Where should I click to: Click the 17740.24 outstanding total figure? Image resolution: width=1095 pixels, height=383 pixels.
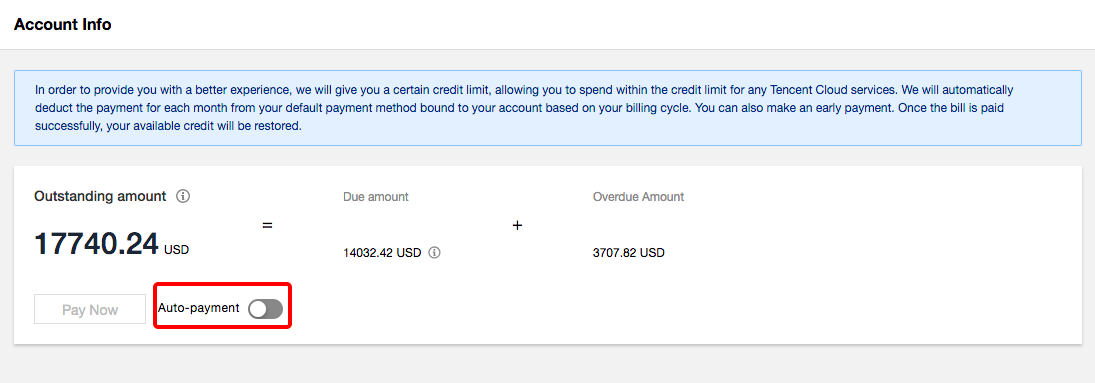tap(96, 243)
